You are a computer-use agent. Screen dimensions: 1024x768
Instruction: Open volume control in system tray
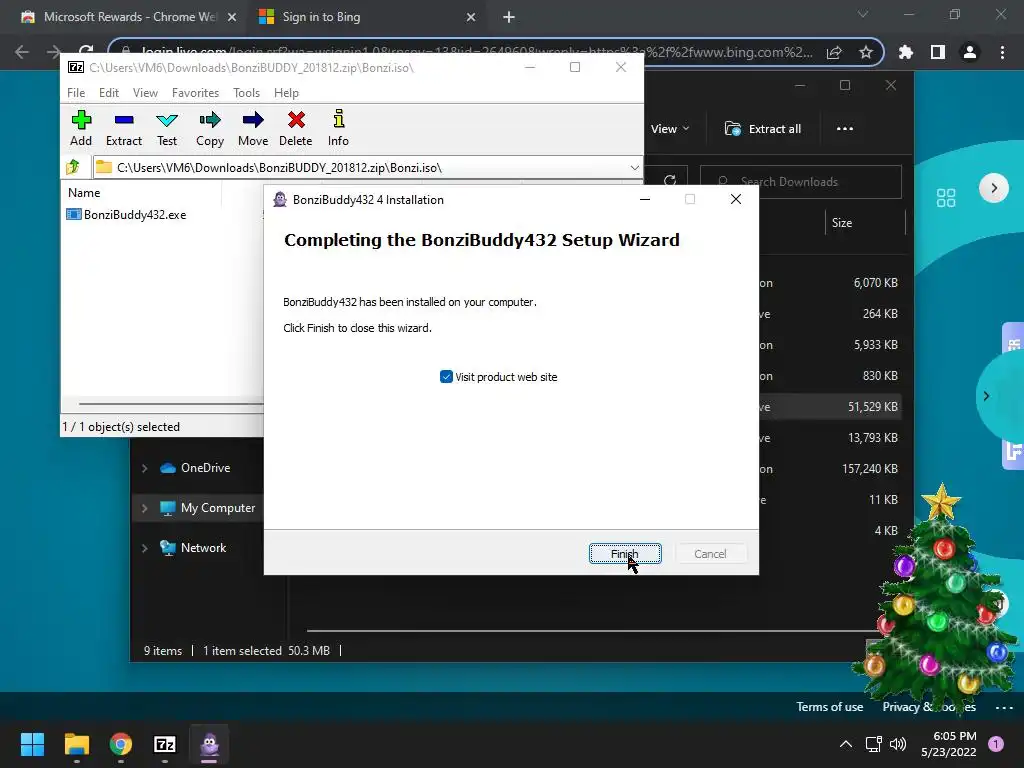click(x=898, y=744)
